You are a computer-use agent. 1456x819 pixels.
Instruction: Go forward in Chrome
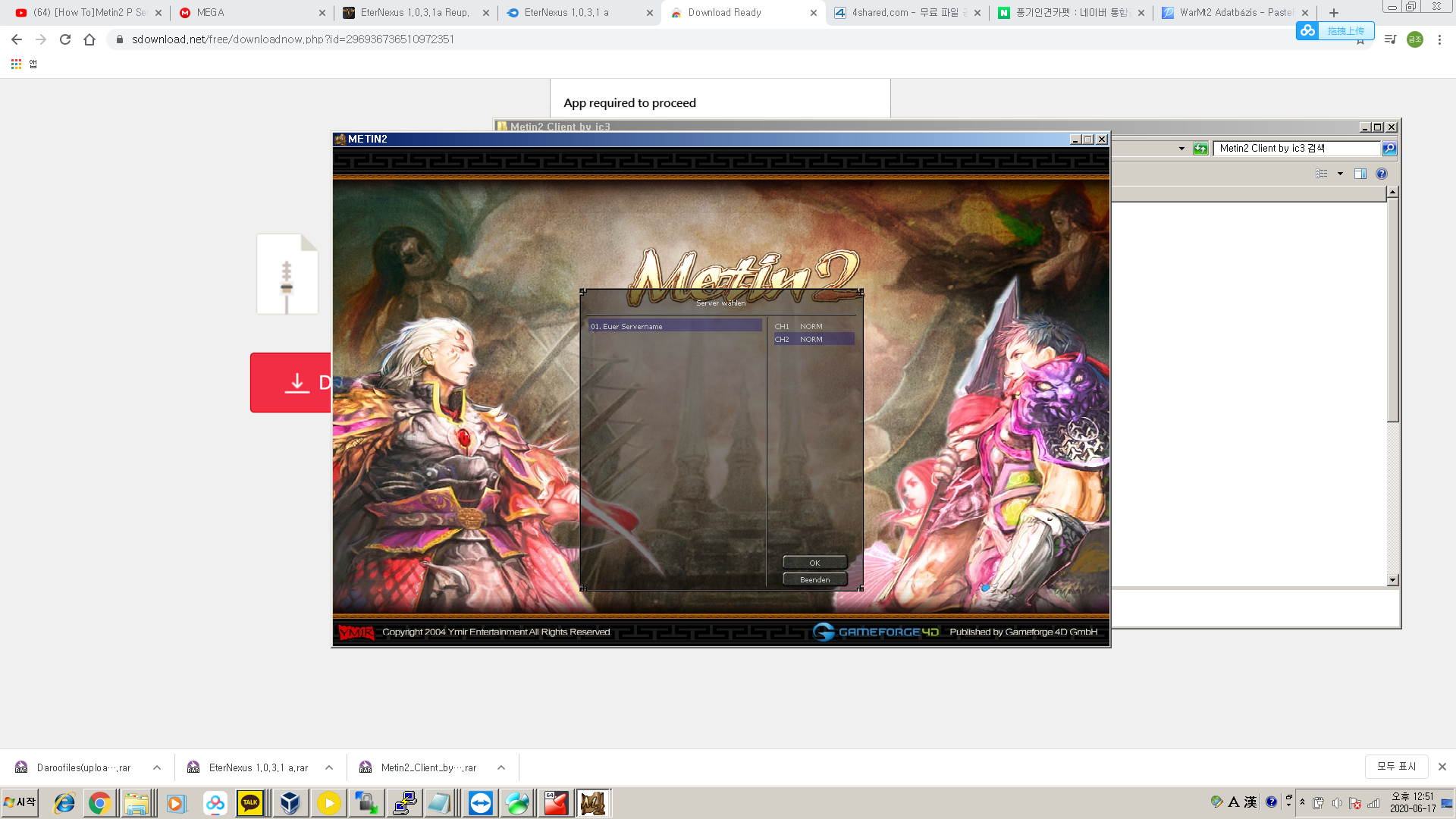41,39
